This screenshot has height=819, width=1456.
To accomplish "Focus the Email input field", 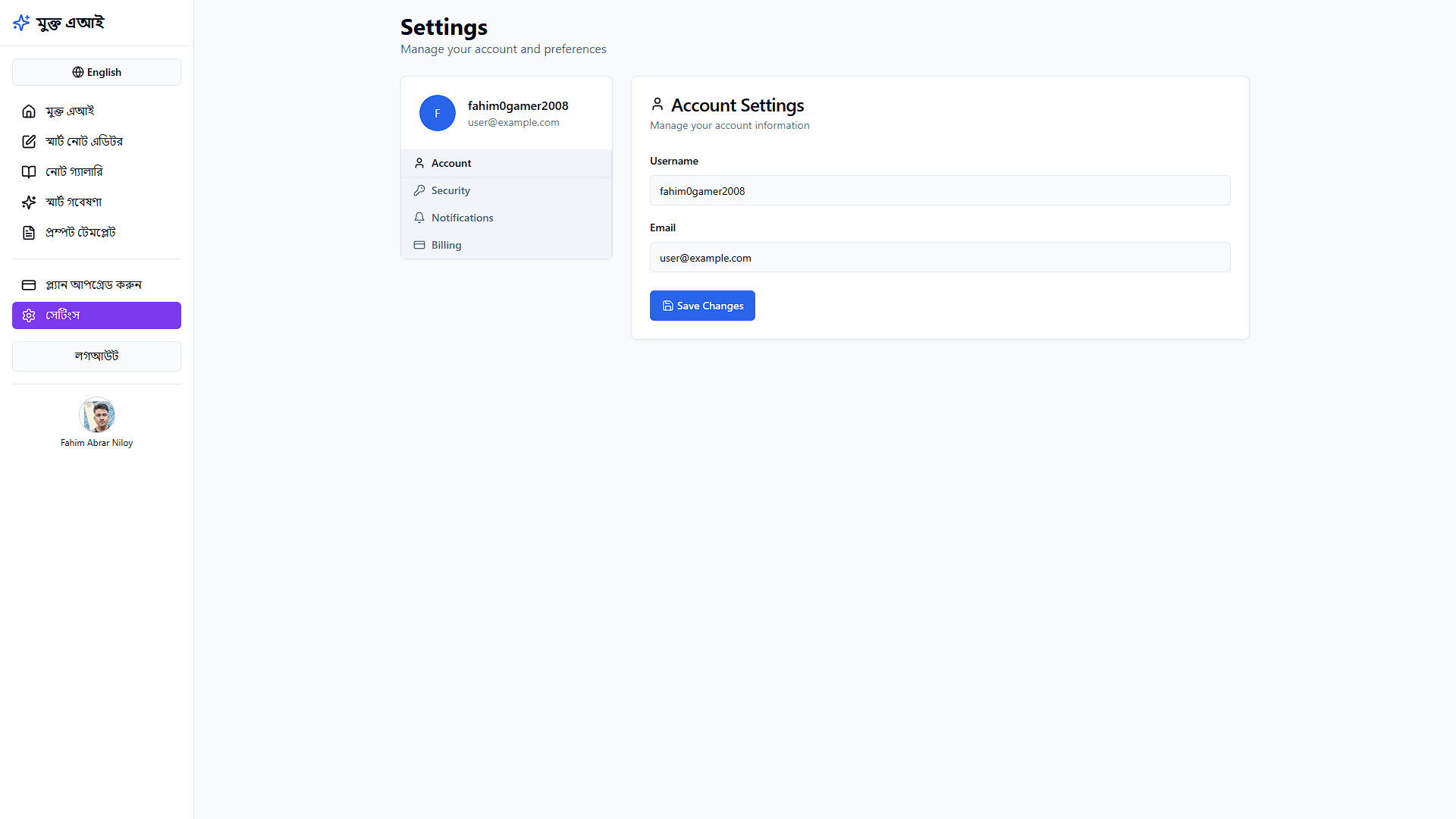I will pos(940,258).
